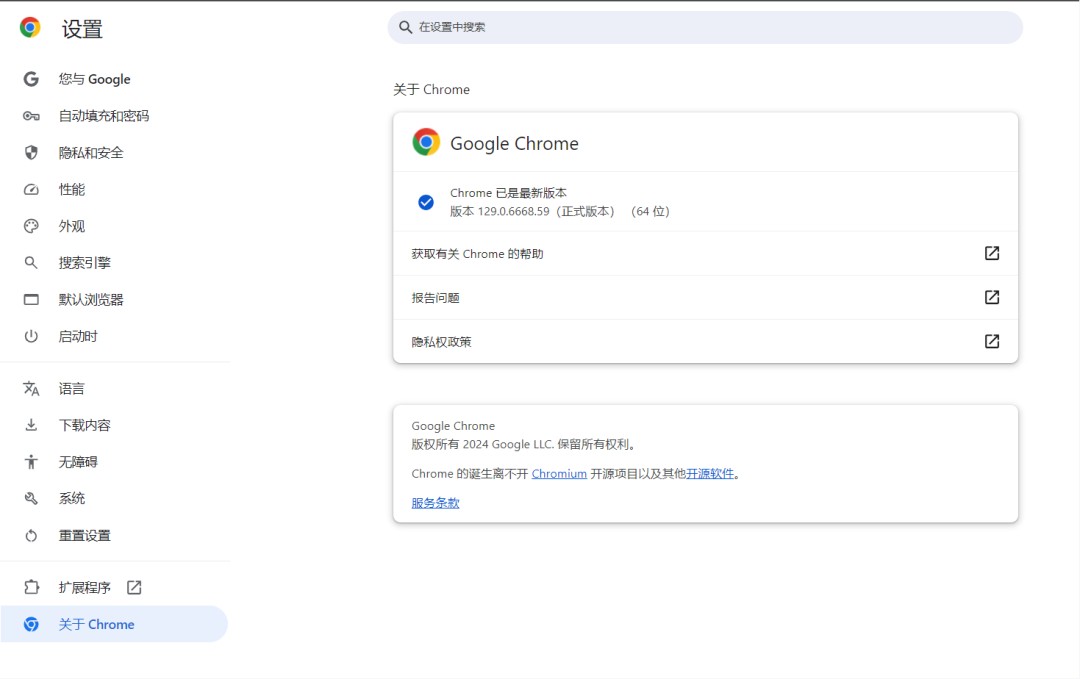This screenshot has width=1080, height=679.
Task: Open the 隐私权政策 row
Action: (x=705, y=342)
